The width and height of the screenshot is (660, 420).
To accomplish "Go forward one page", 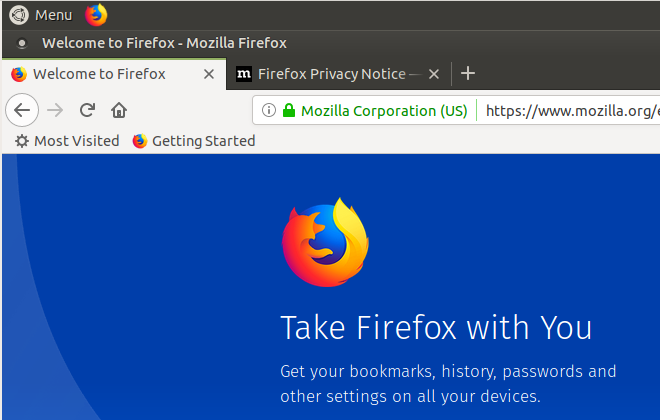I will click(x=55, y=110).
